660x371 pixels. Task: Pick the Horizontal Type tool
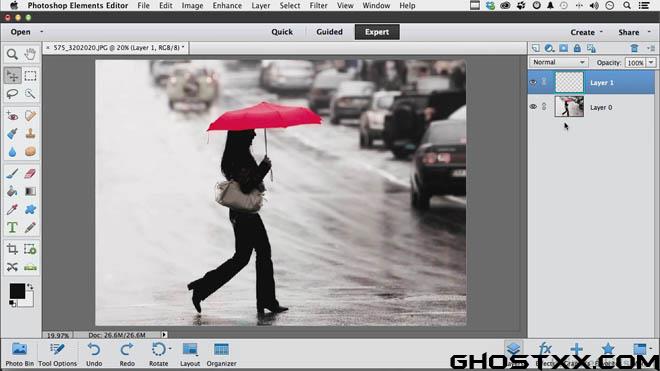click(x=12, y=227)
